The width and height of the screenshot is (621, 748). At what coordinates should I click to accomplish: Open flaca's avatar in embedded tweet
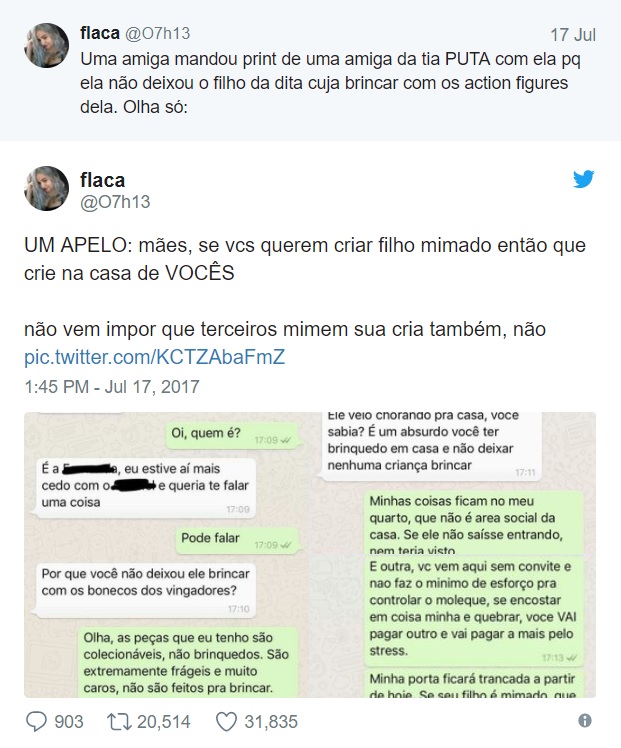(x=46, y=188)
